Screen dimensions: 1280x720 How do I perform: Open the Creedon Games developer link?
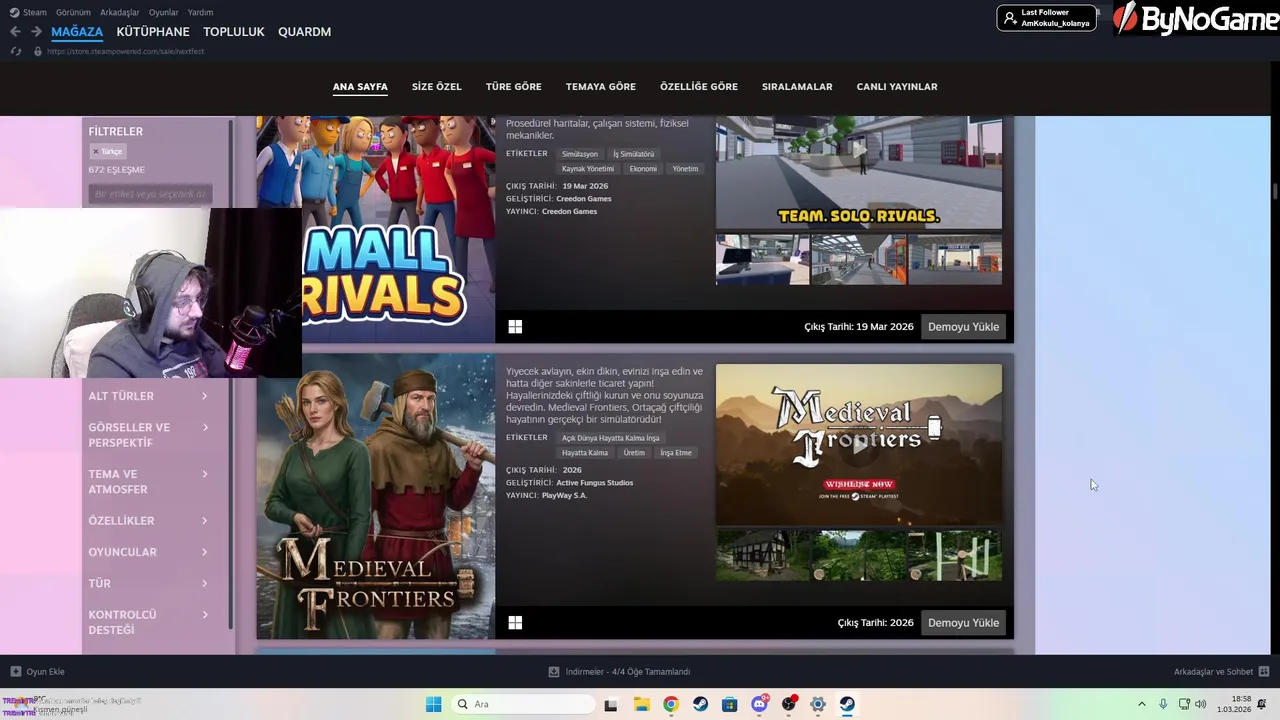584,199
